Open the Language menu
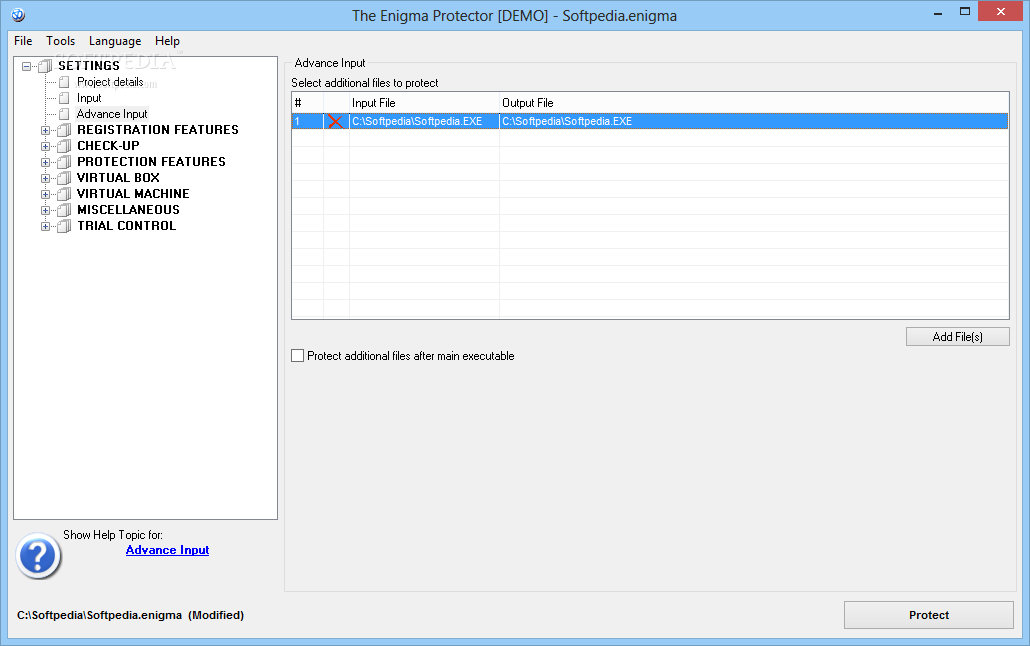This screenshot has height=646, width=1030. tap(115, 41)
